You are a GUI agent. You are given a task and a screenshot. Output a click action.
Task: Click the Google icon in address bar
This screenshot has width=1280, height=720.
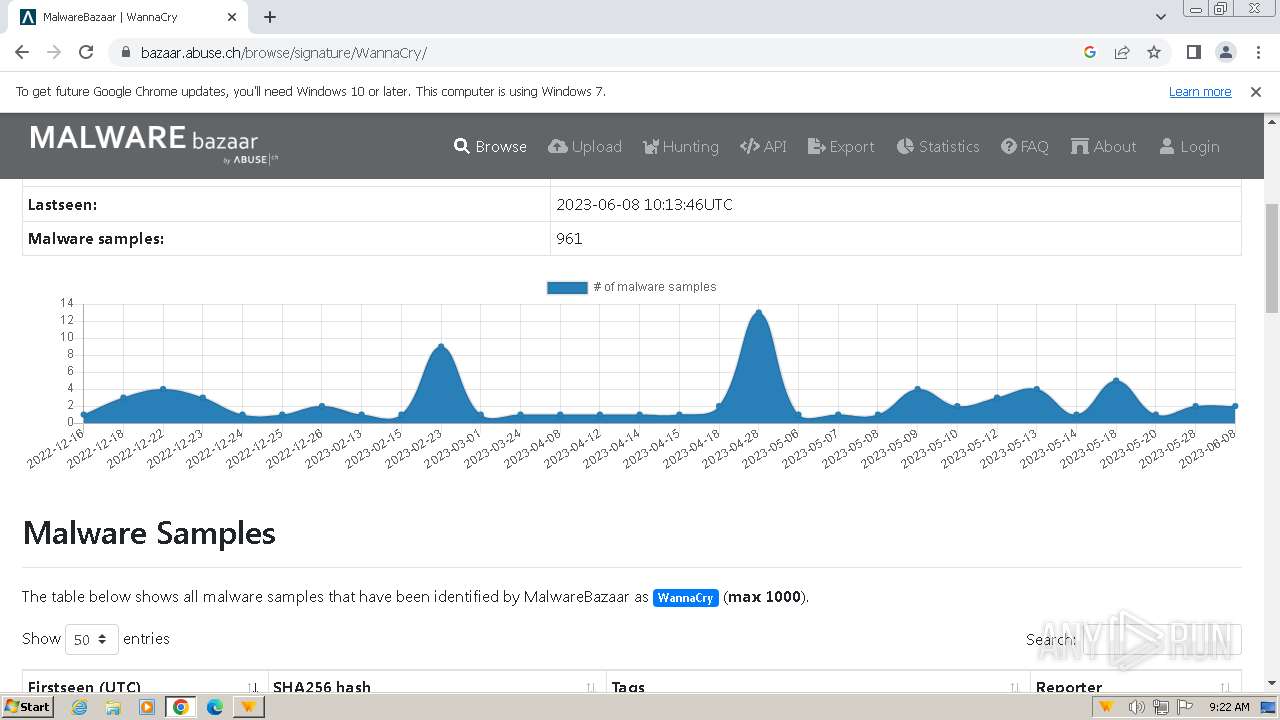1090,52
